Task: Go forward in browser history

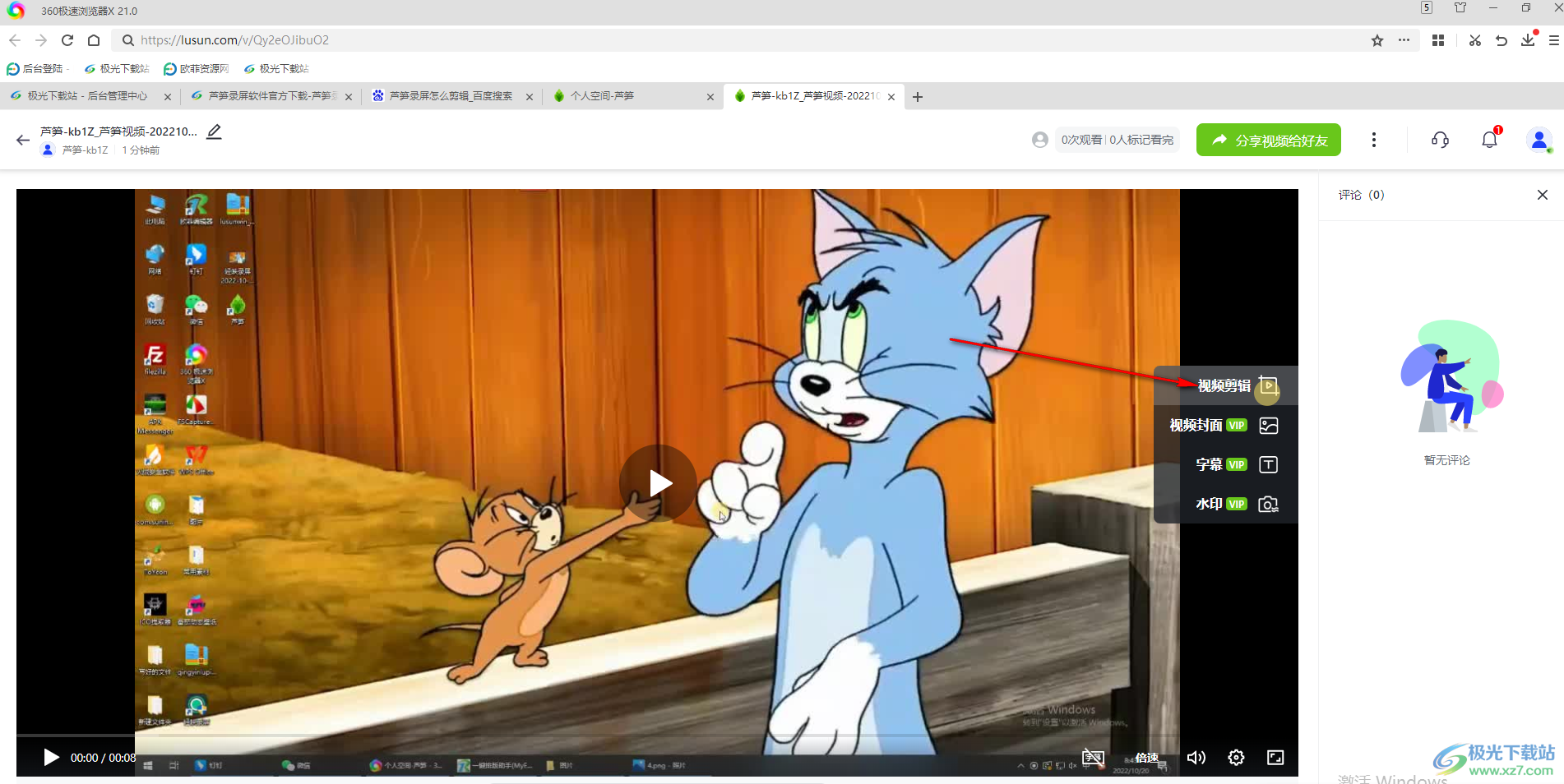Action: (x=41, y=40)
